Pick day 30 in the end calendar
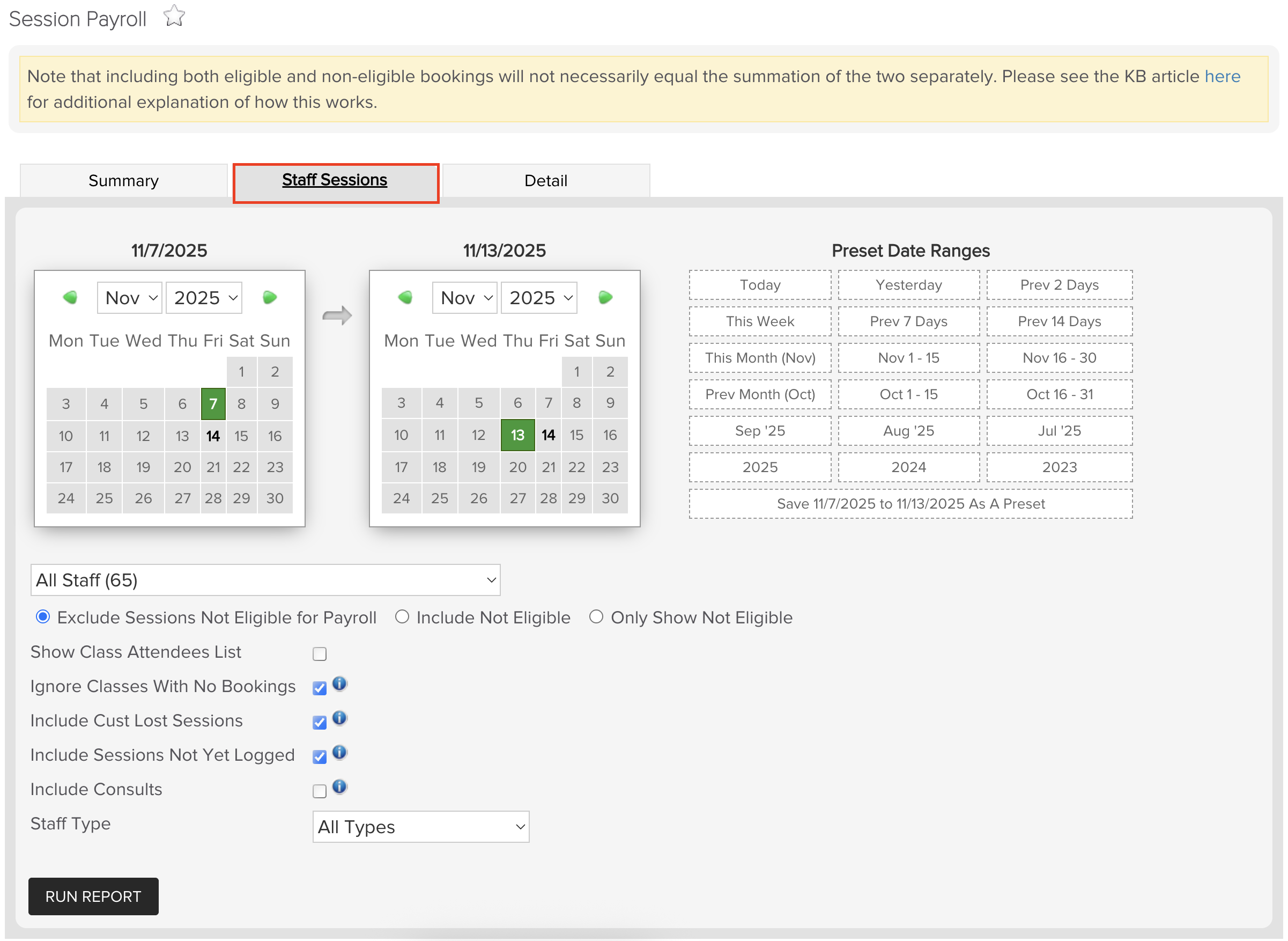Screen dimensions: 1288x941 [611, 498]
